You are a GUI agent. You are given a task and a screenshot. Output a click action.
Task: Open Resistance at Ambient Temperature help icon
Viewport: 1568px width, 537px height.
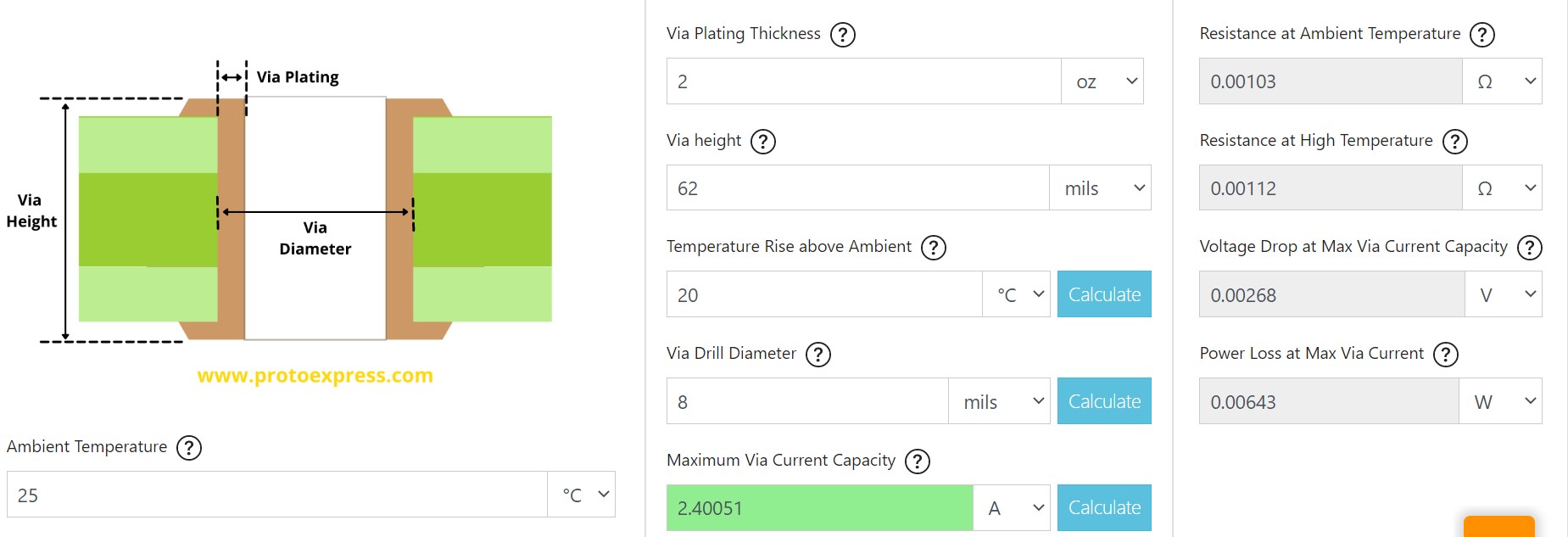(1482, 35)
